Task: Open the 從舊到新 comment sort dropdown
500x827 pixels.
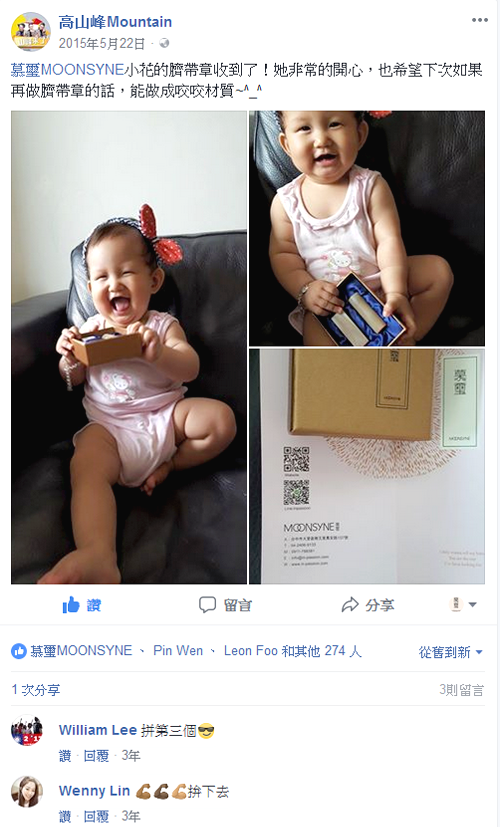Action: pos(450,652)
